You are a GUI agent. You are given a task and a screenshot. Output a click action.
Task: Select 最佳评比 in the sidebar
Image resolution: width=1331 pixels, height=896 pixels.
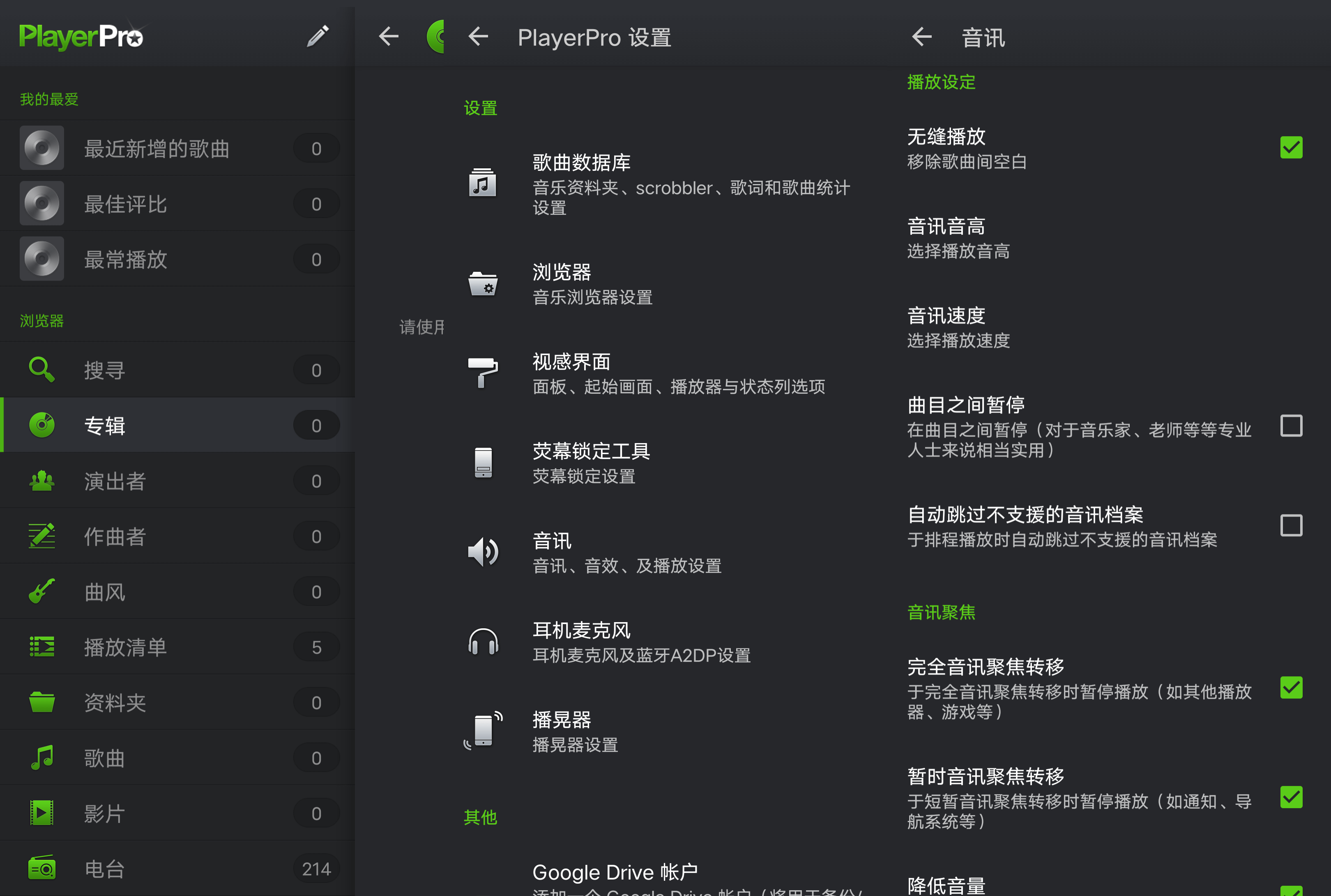click(x=177, y=203)
